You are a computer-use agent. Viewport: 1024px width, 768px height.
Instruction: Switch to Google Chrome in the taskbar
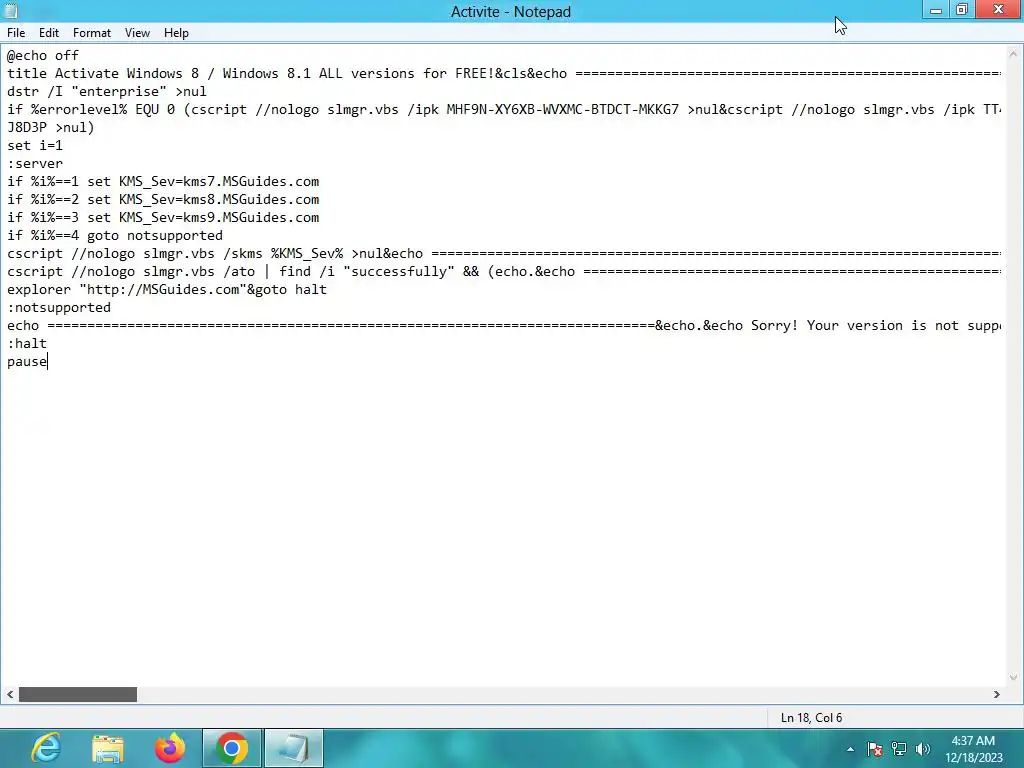[x=232, y=748]
